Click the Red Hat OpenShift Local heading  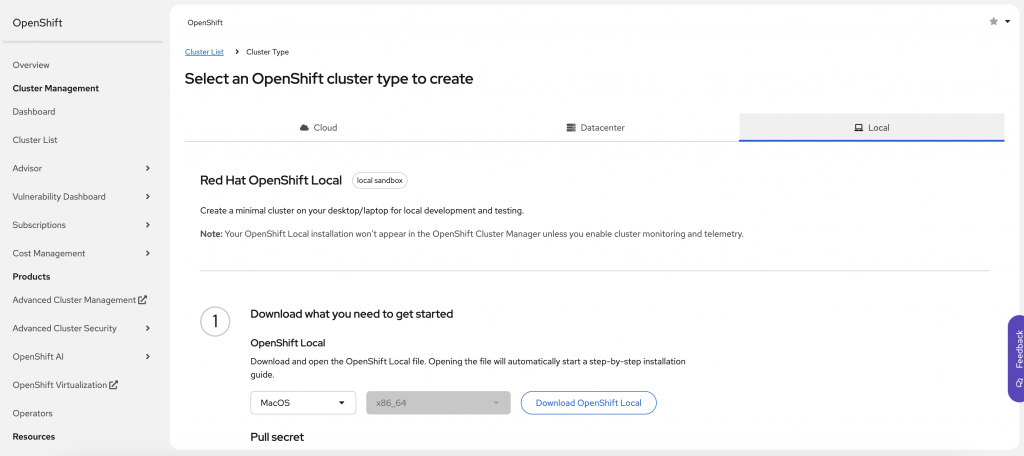271,180
